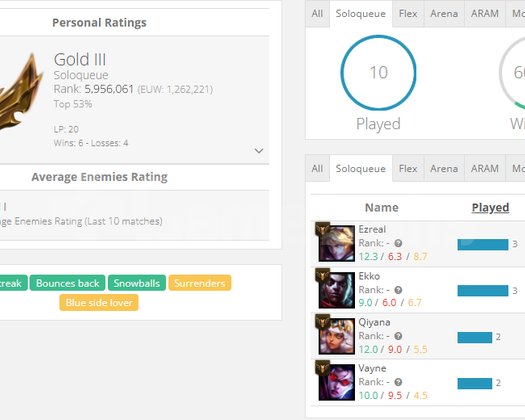Click the Ezreal champion portrait

(337, 243)
